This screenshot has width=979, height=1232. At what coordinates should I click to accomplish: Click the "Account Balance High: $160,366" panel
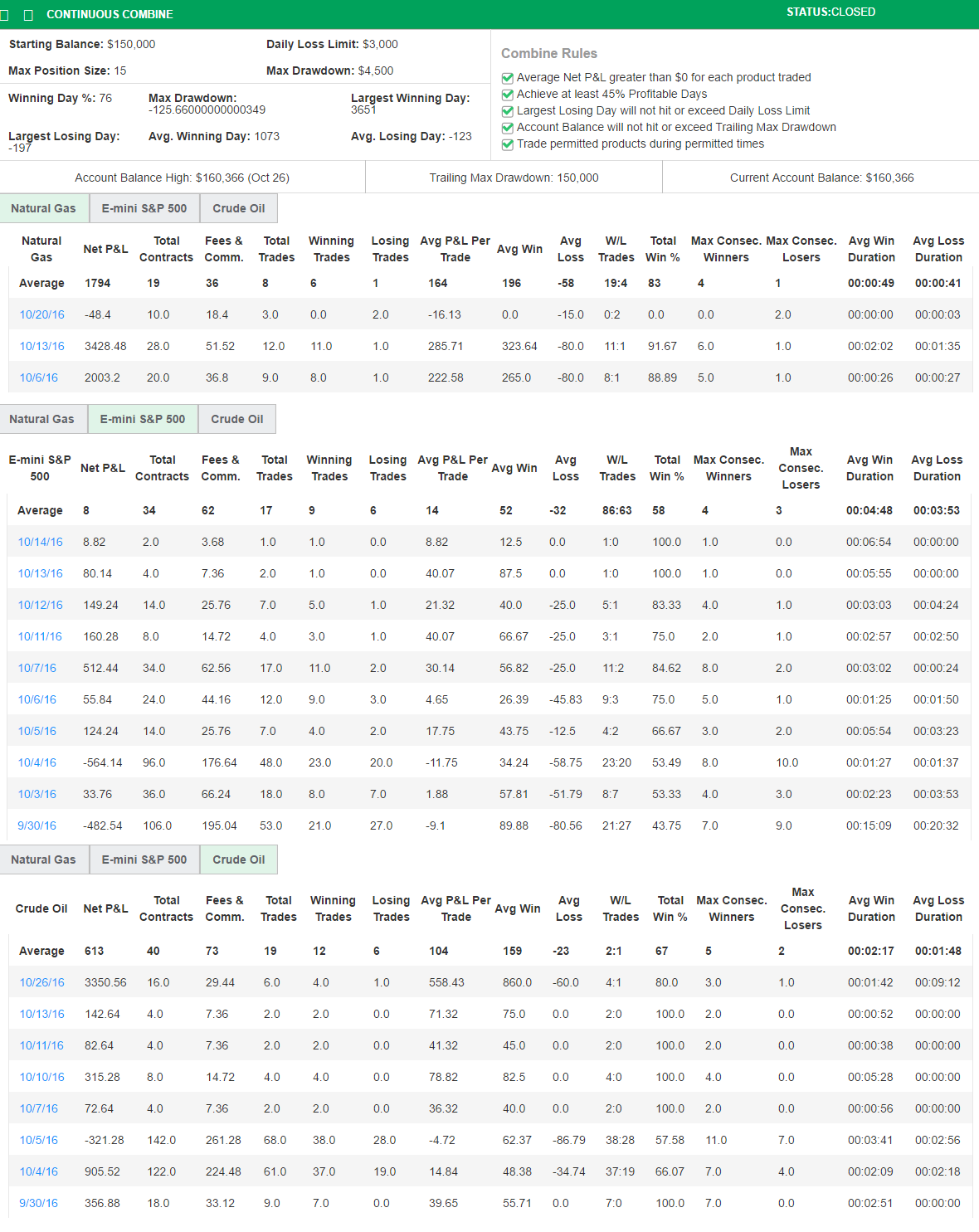tap(183, 177)
